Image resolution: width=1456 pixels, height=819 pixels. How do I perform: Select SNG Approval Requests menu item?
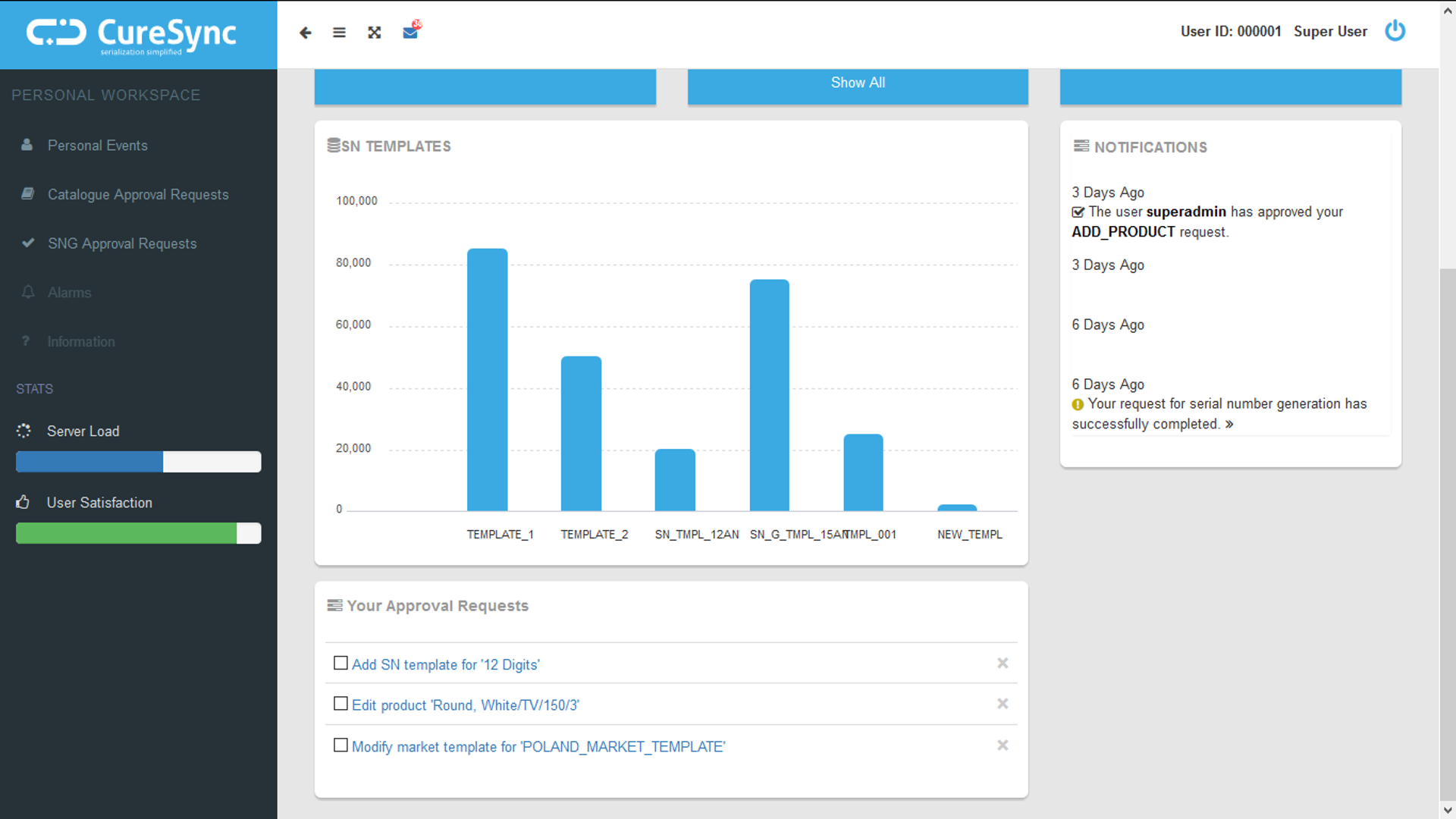(121, 243)
